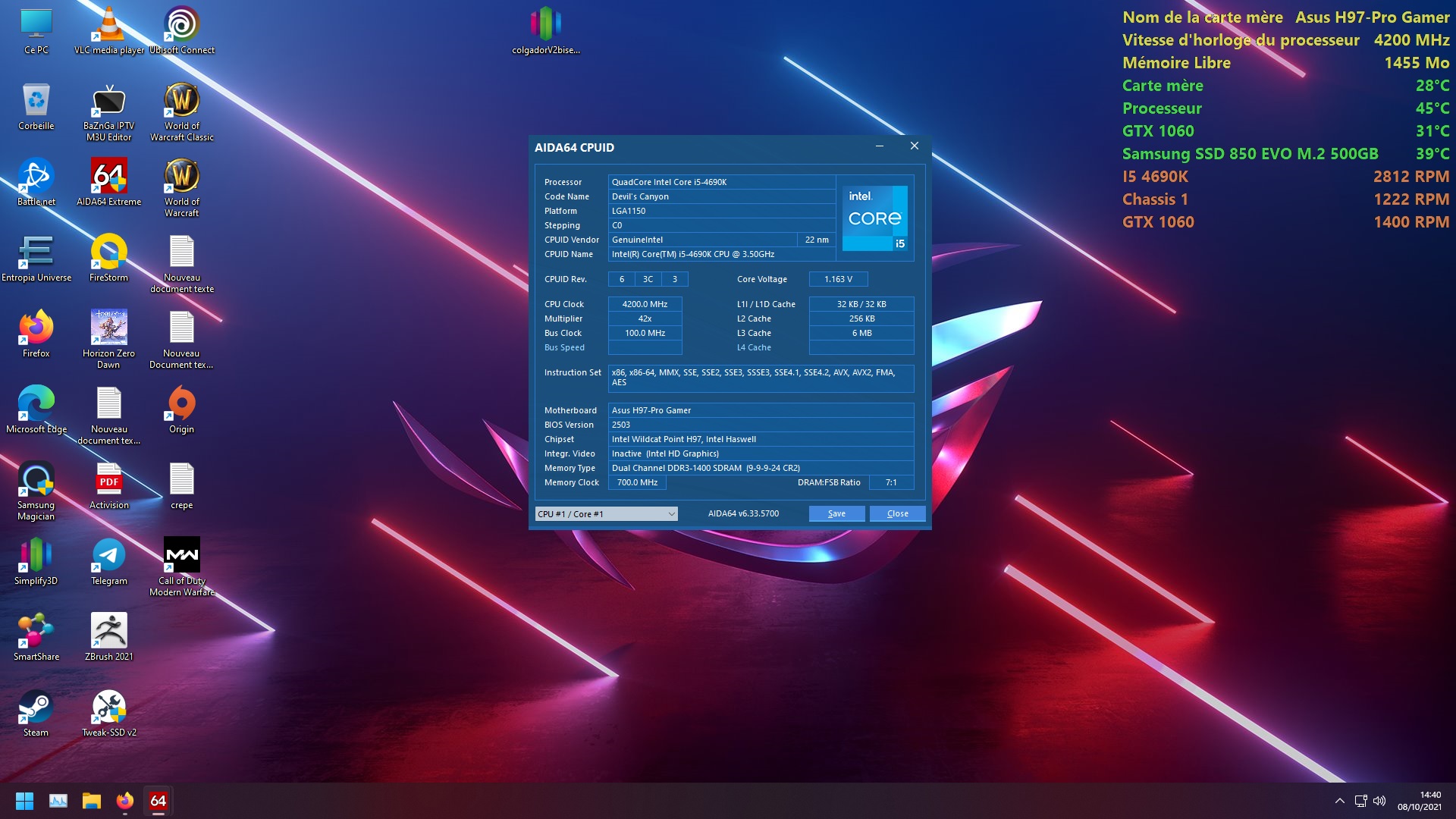The height and width of the screenshot is (819, 1456).
Task: Click the Bus Clock 100.0 MHz value
Action: coord(645,333)
